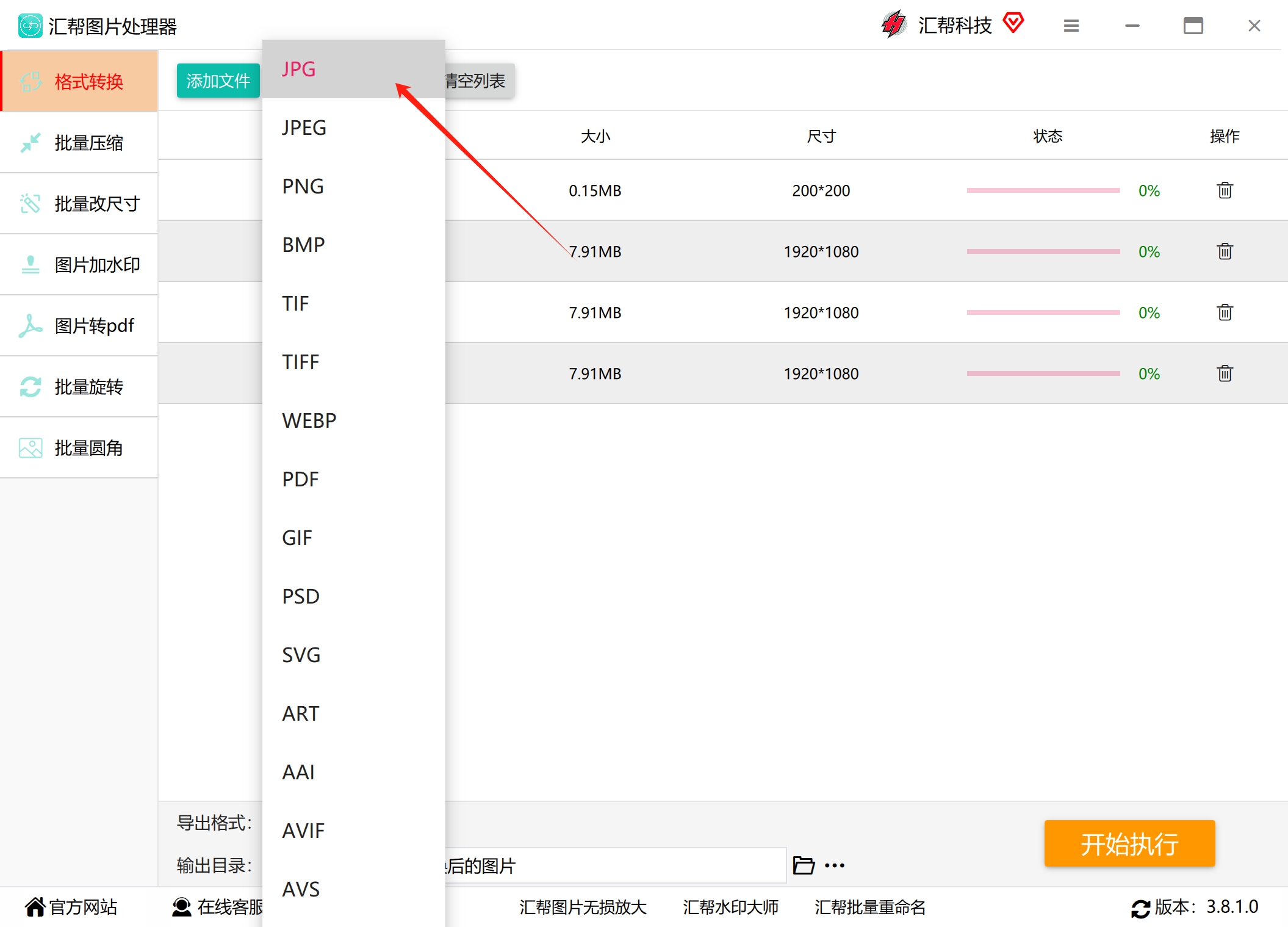Go to 图片加水印 section
Image resolution: width=1288 pixels, height=927 pixels.
click(79, 264)
